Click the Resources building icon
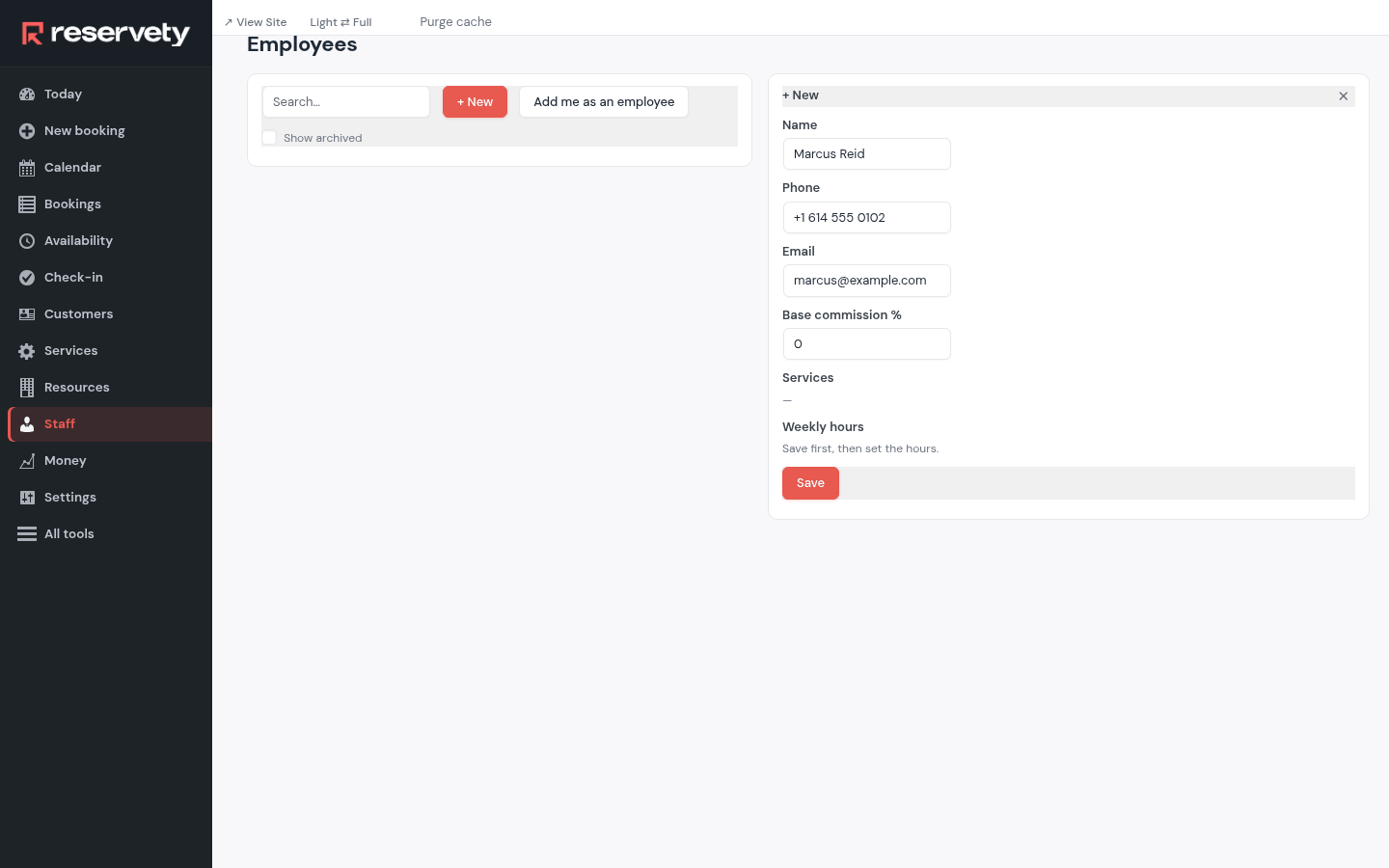 pyautogui.click(x=27, y=388)
